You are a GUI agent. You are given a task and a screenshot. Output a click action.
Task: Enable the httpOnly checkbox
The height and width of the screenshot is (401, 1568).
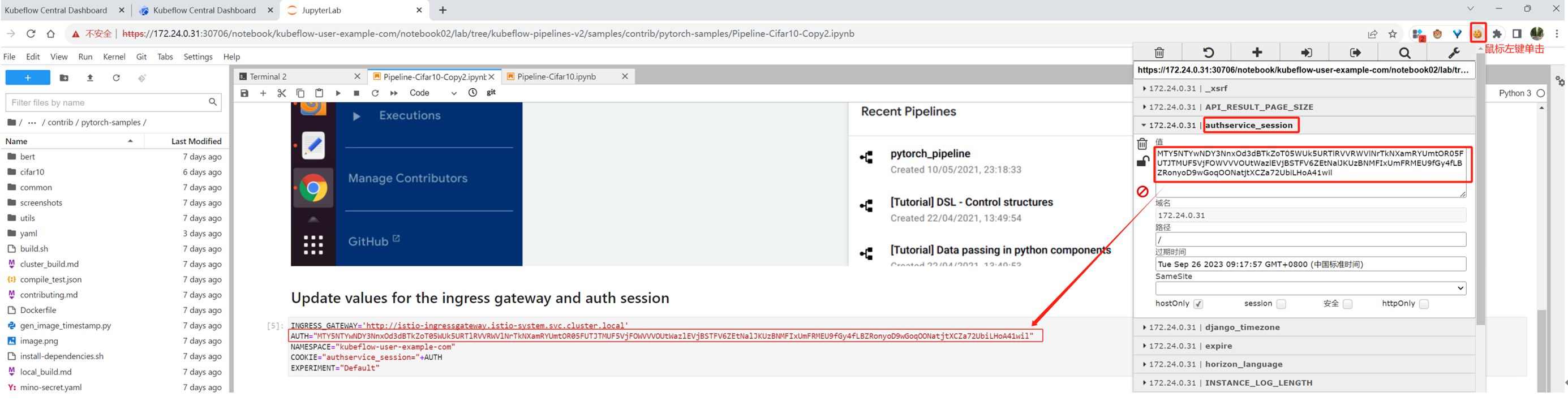(x=1423, y=304)
